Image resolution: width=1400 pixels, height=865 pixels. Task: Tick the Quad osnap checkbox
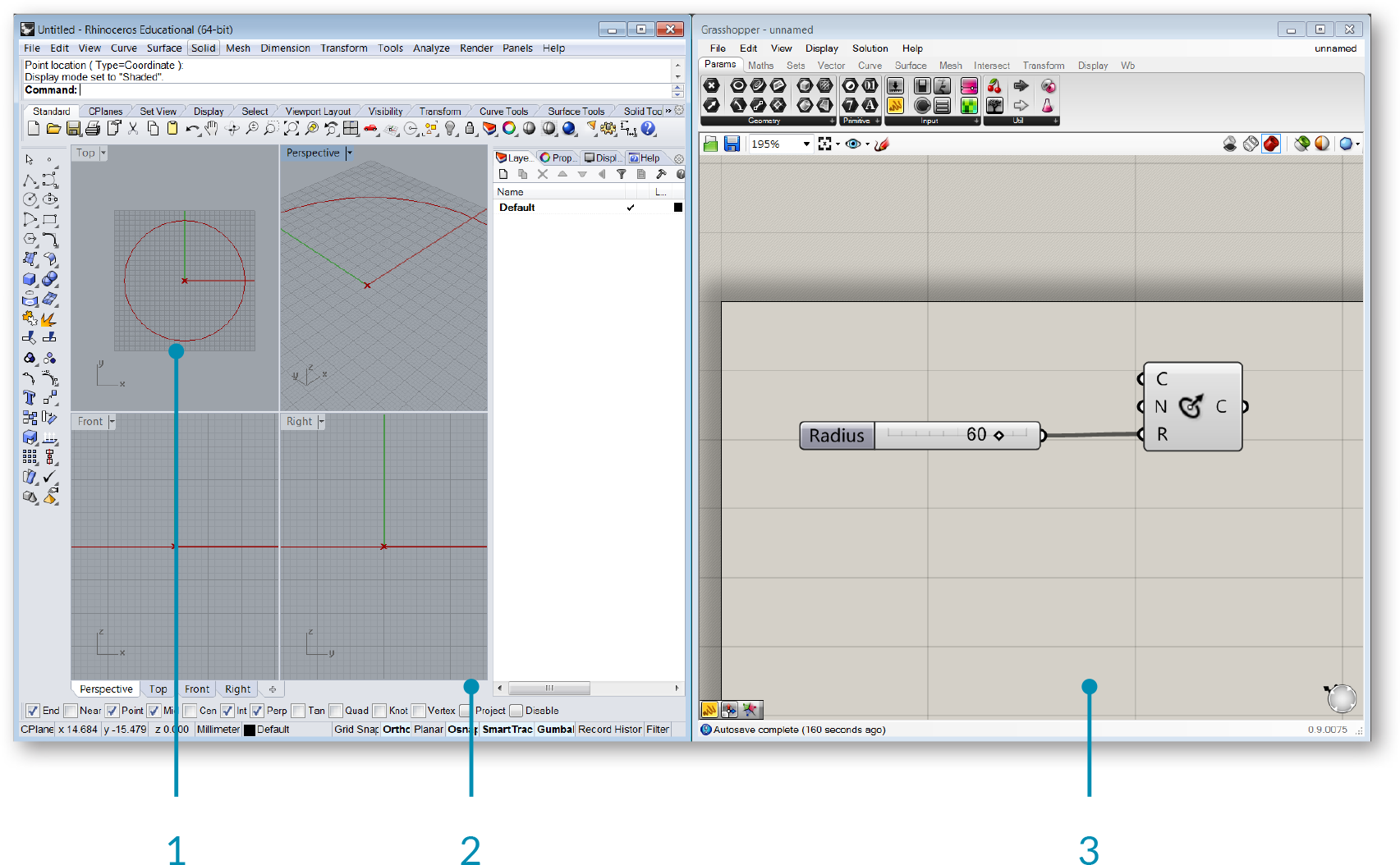pos(336,711)
